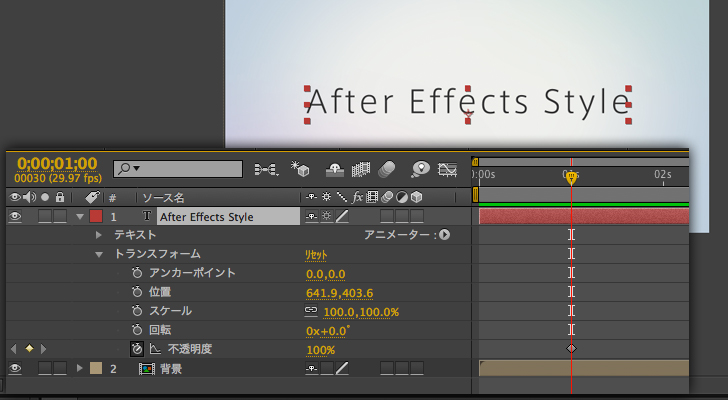Go to next opacity keyframe arrow
Image resolution: width=728 pixels, height=400 pixels.
[x=44, y=348]
